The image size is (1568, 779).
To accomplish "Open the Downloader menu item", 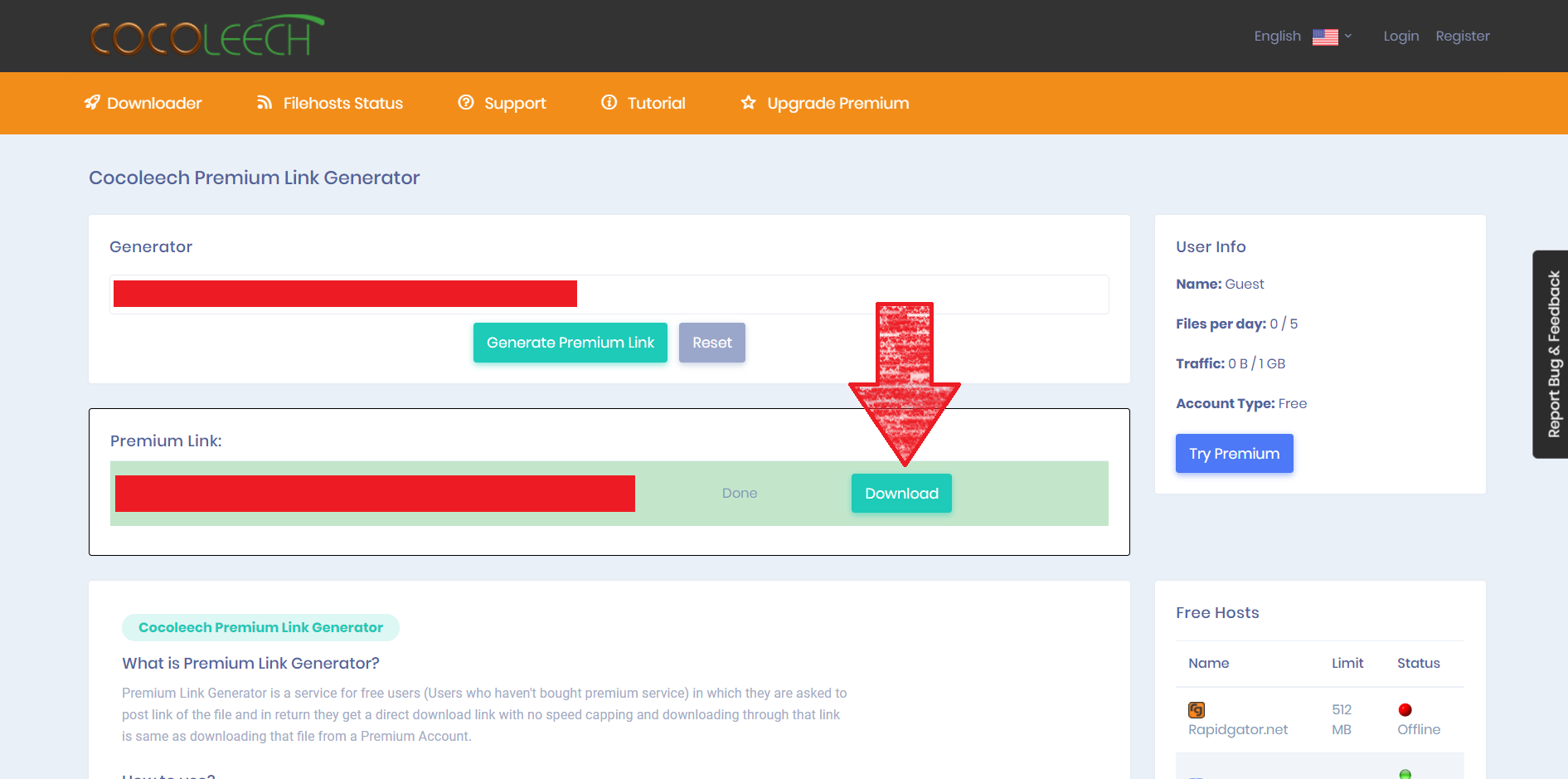I will (143, 103).
